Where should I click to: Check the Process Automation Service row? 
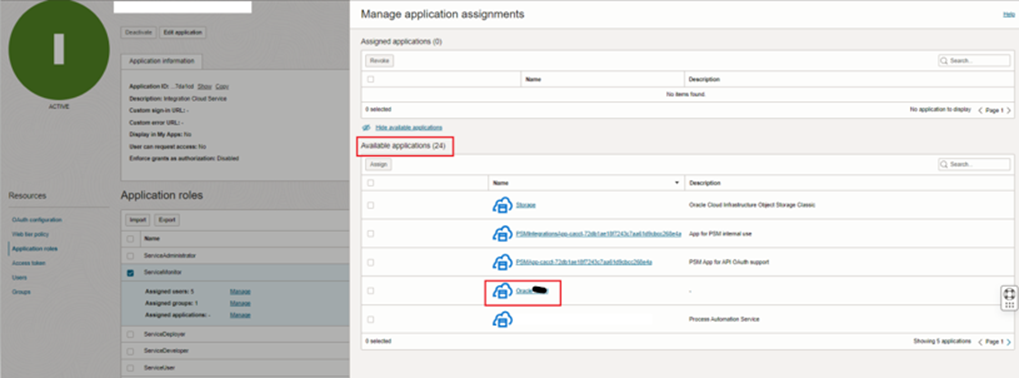click(370, 320)
